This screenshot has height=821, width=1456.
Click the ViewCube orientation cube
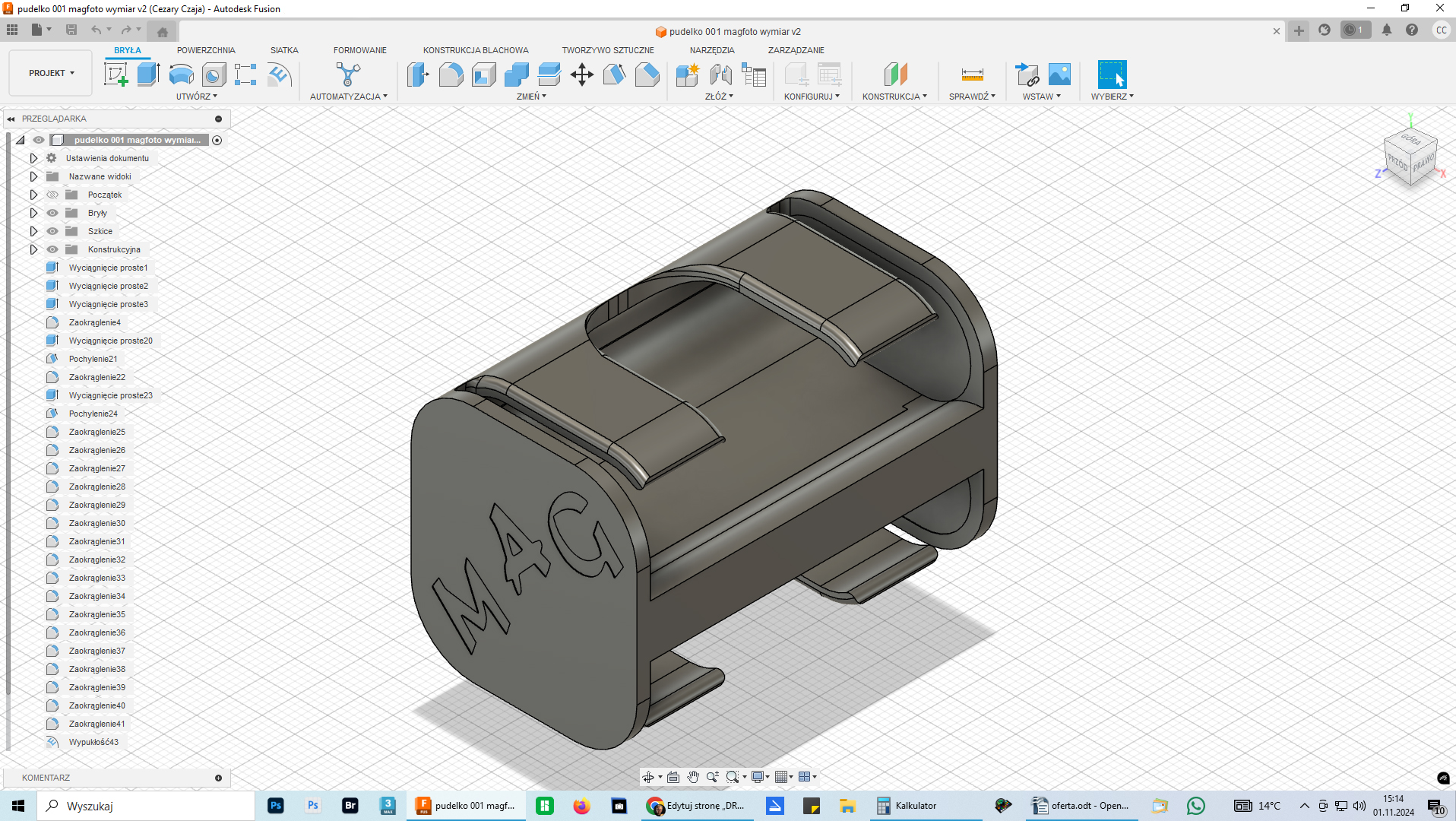coord(1411,157)
